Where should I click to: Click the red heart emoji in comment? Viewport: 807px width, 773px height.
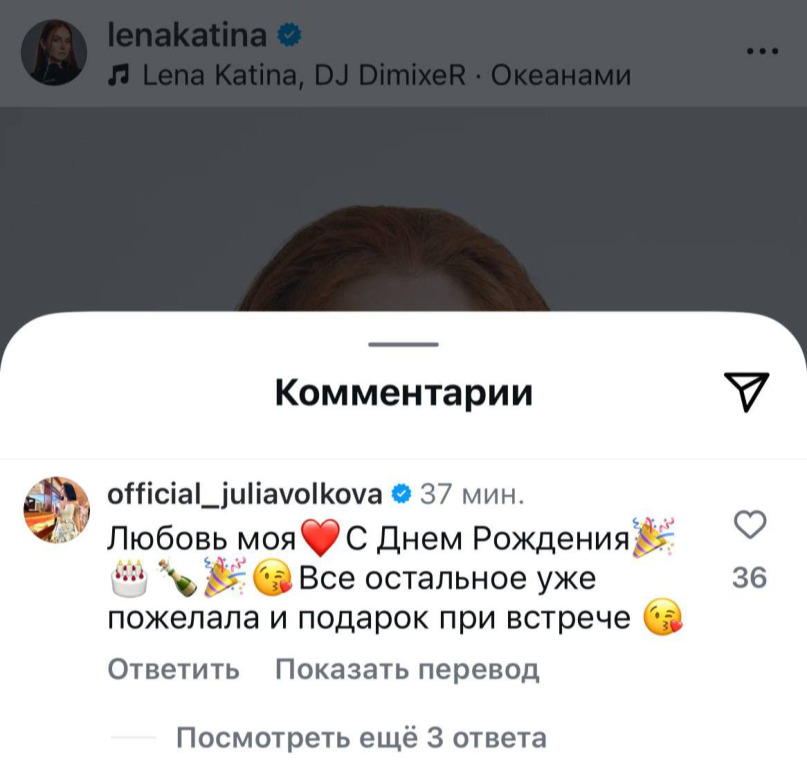coord(320,538)
